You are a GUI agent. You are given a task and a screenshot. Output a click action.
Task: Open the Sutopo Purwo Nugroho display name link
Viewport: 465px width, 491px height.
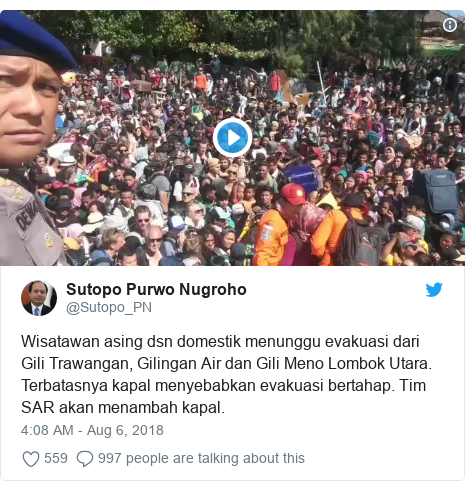click(x=156, y=289)
